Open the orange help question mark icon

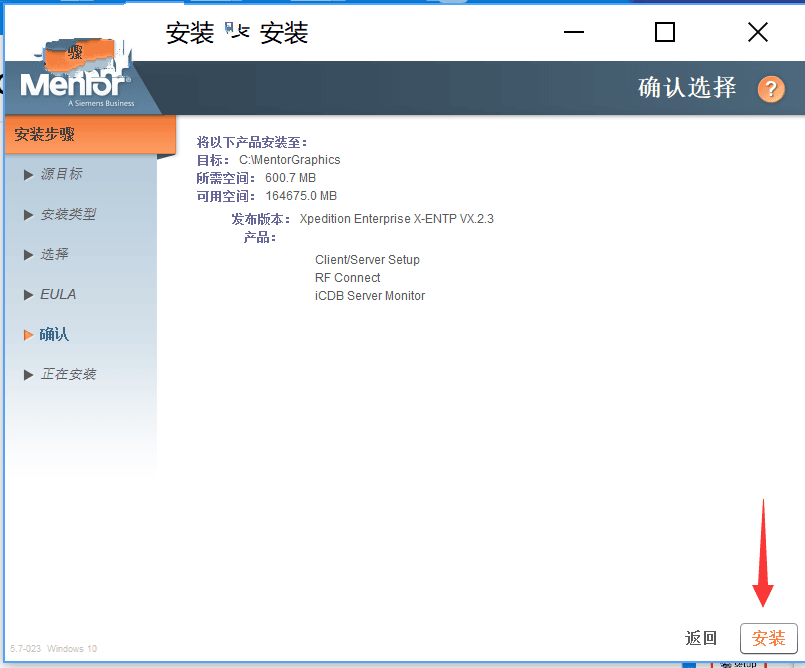[771, 89]
